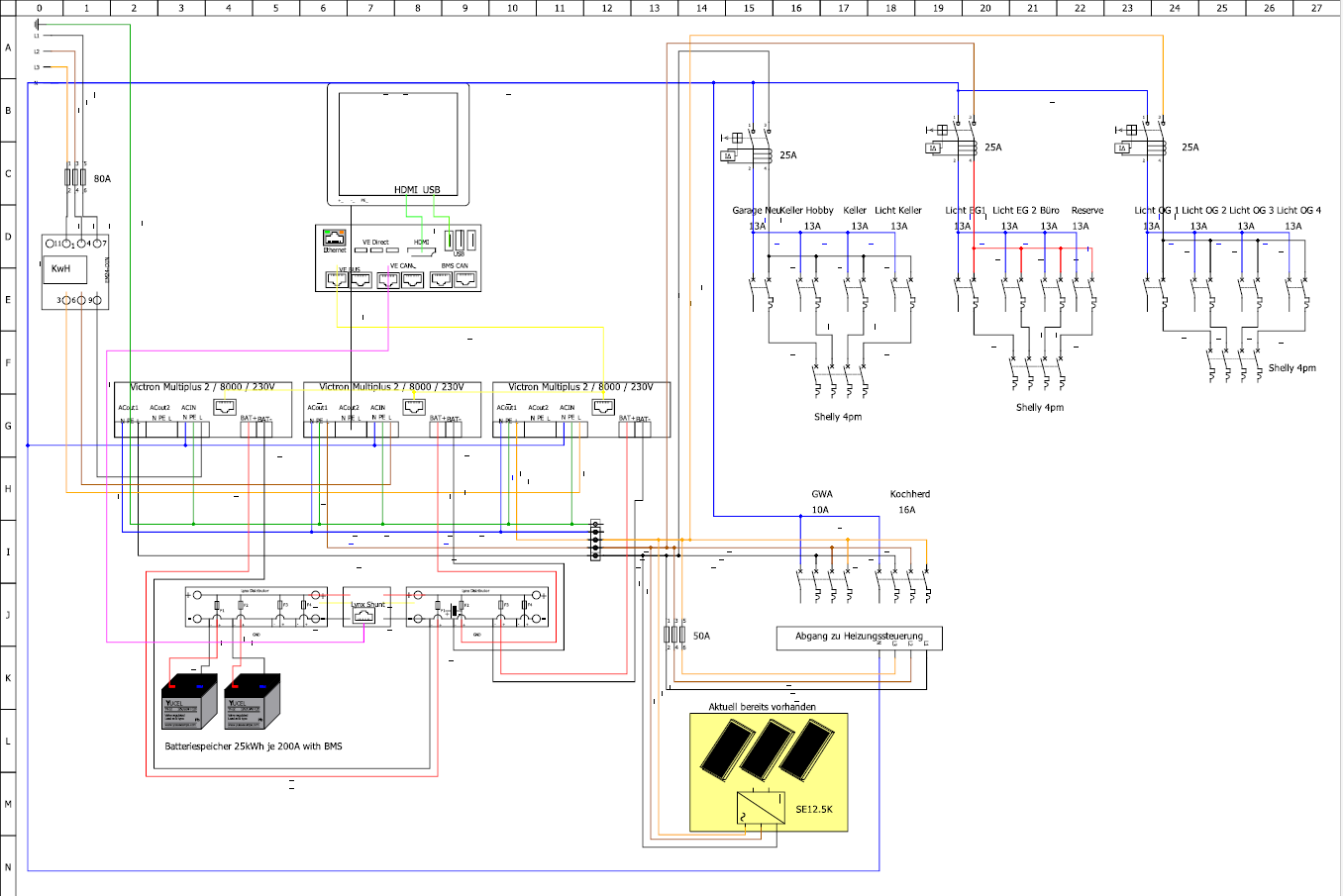Click the SE12.5K inverter symbol

[761, 808]
